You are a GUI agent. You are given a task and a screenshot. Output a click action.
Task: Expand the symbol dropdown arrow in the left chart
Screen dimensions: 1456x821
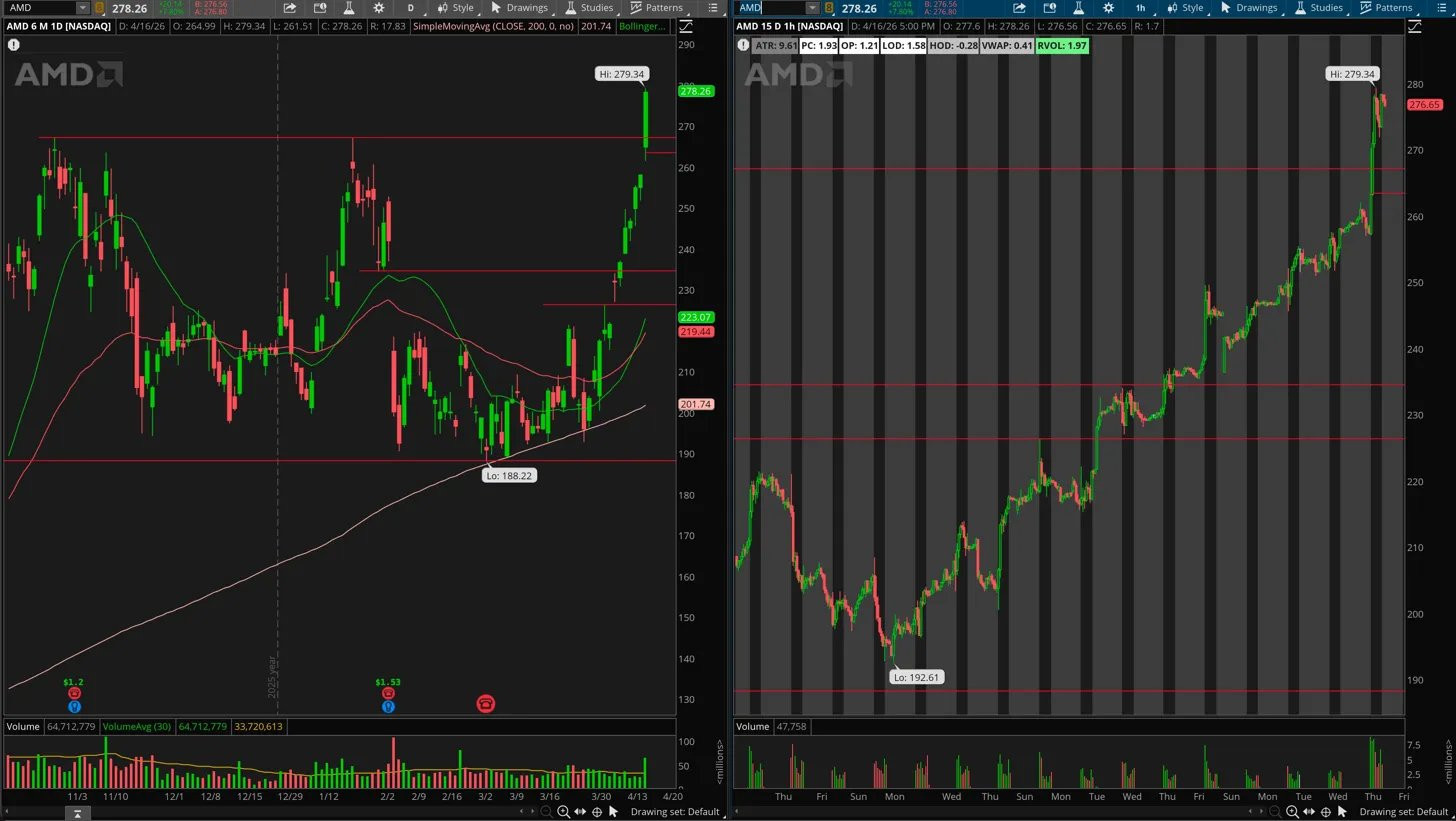pos(85,8)
